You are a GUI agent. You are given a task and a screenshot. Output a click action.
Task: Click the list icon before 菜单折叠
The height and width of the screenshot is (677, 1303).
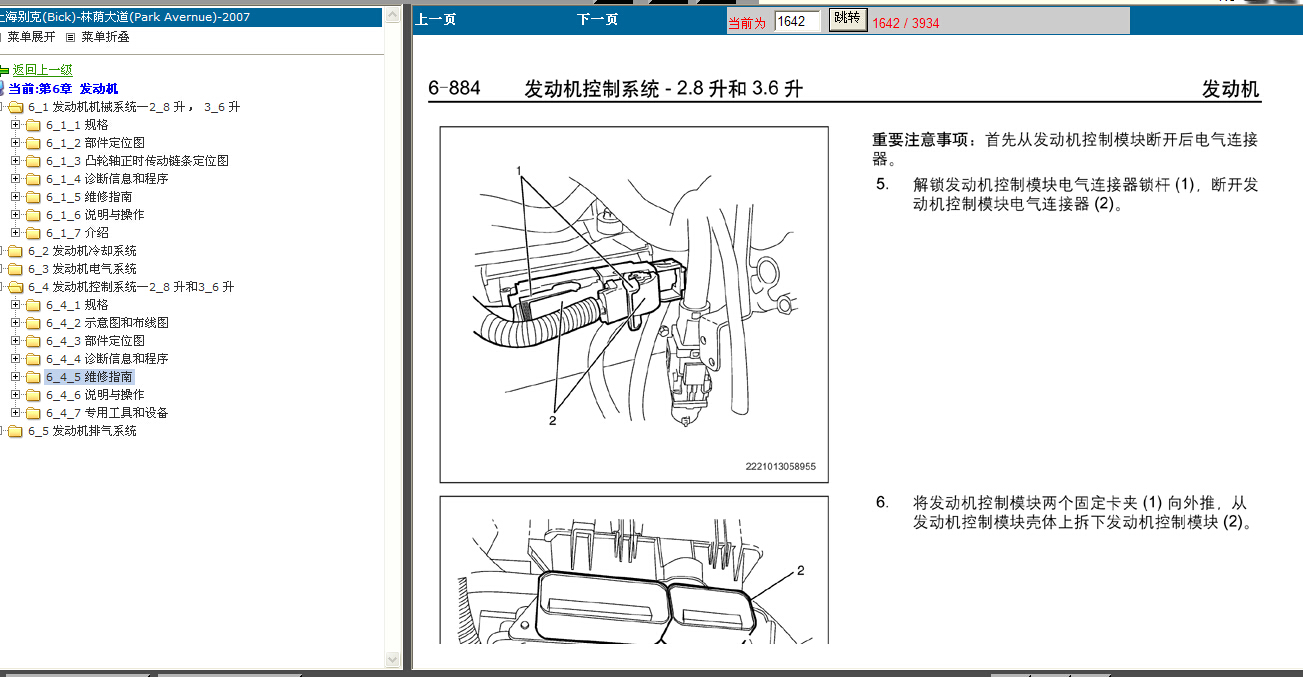pyautogui.click(x=70, y=37)
